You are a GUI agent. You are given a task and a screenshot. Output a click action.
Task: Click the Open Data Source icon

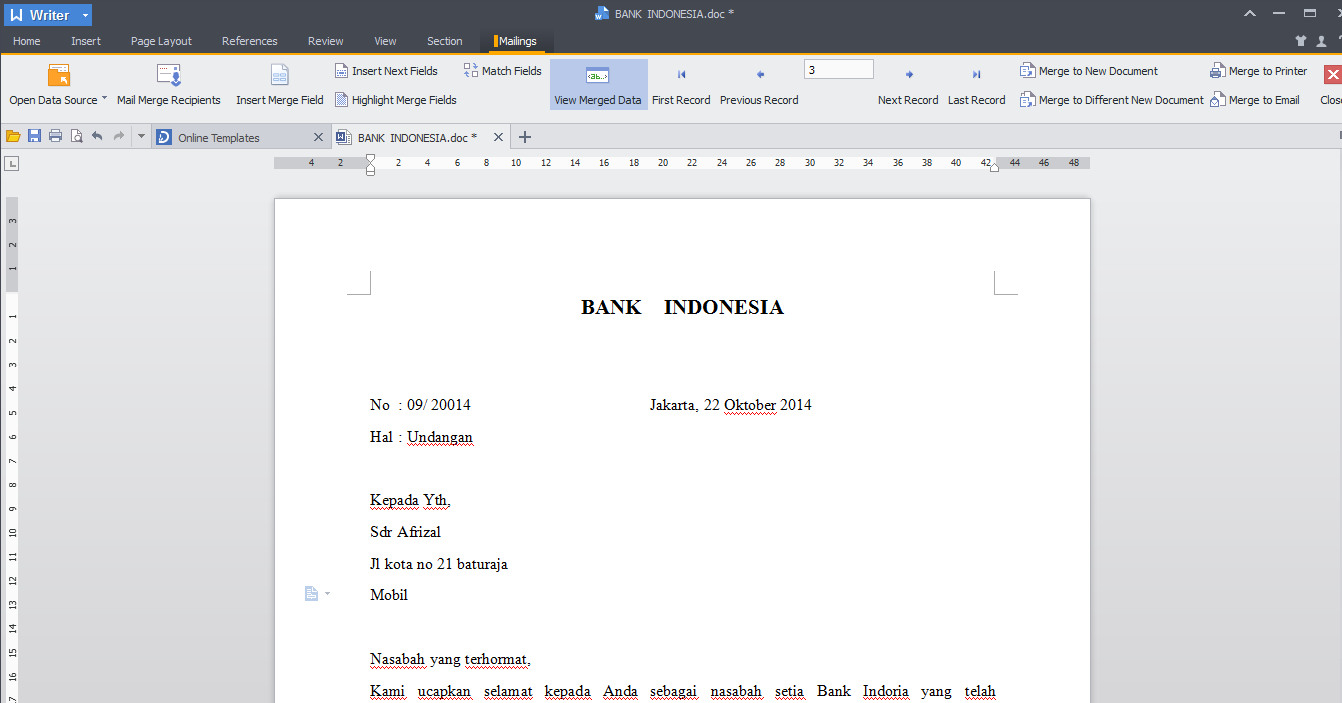pos(58,75)
